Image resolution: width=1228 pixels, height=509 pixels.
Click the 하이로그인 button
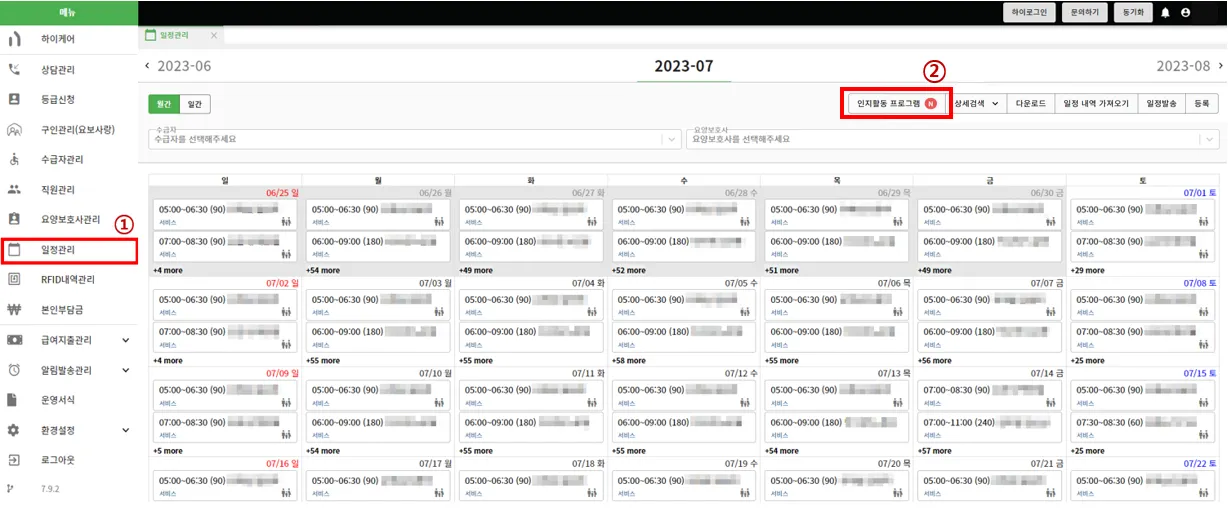[x=1030, y=13]
